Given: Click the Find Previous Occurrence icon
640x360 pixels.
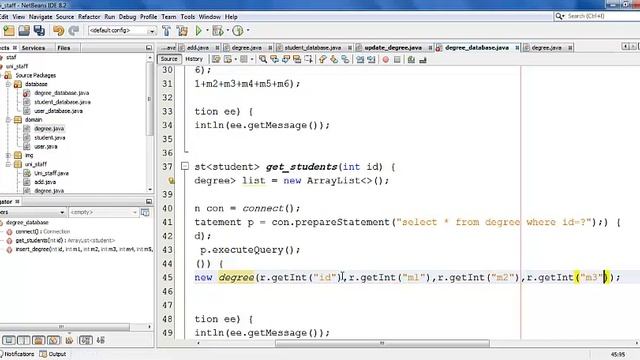Looking at the screenshot, I should [275, 60].
